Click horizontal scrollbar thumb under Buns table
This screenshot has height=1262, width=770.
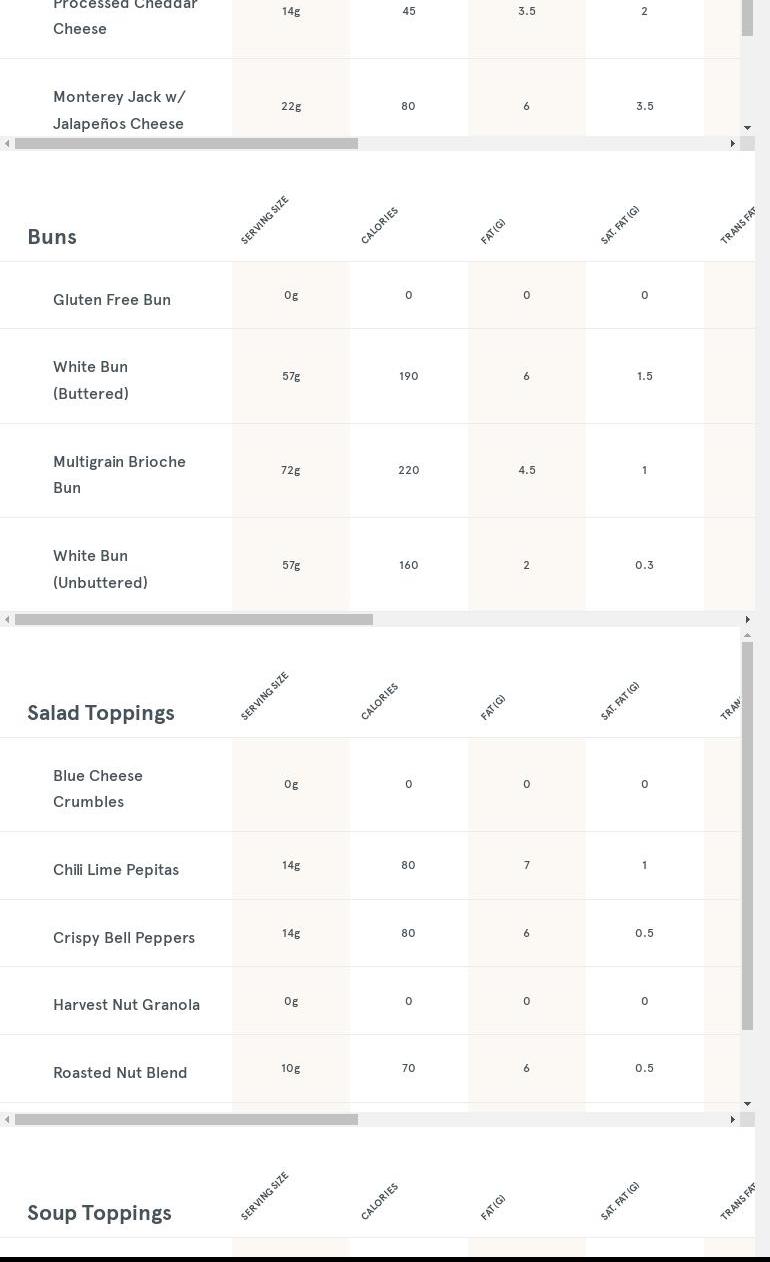tap(194, 620)
